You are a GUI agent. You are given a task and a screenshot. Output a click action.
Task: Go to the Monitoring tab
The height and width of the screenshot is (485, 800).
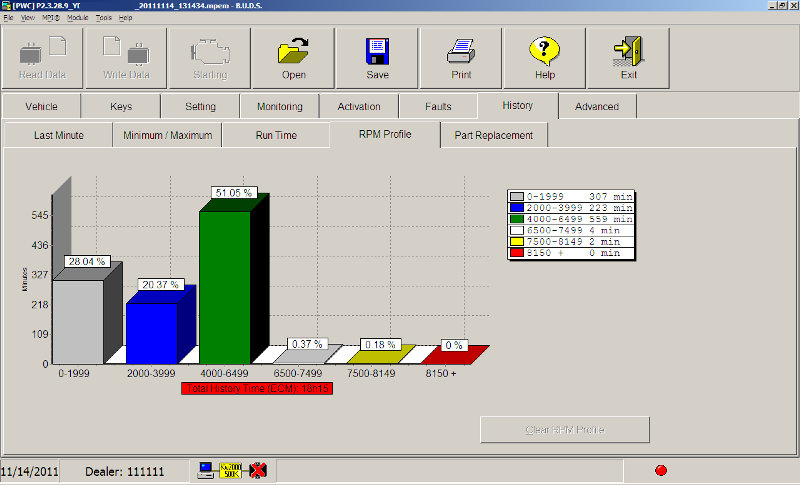click(279, 106)
